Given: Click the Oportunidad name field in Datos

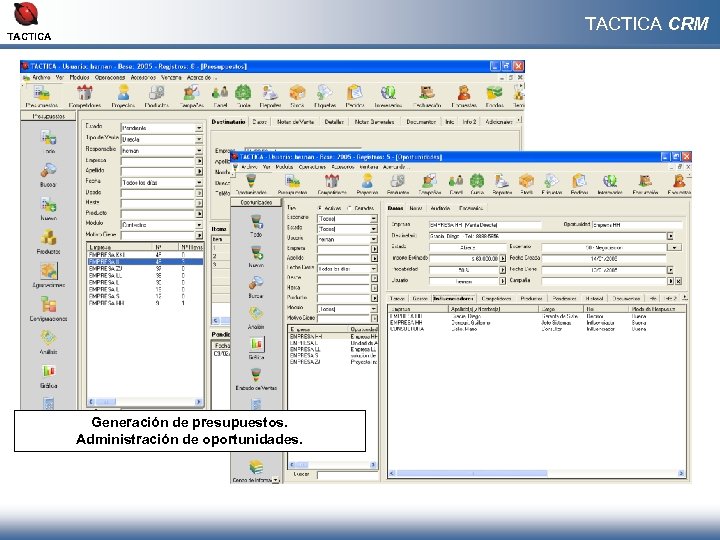Looking at the screenshot, I should point(637,225).
